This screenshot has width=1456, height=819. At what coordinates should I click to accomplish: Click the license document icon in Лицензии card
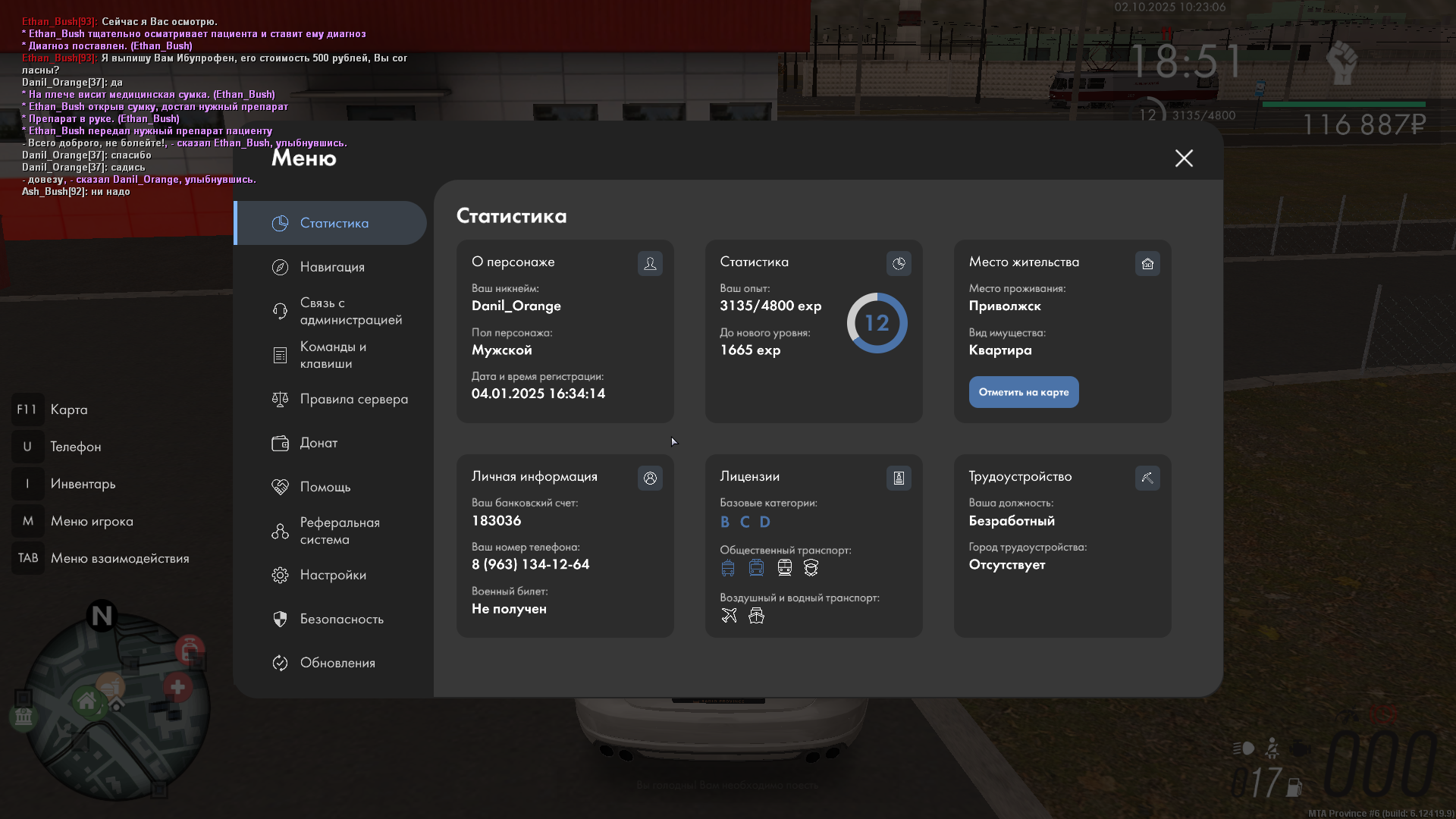point(899,478)
